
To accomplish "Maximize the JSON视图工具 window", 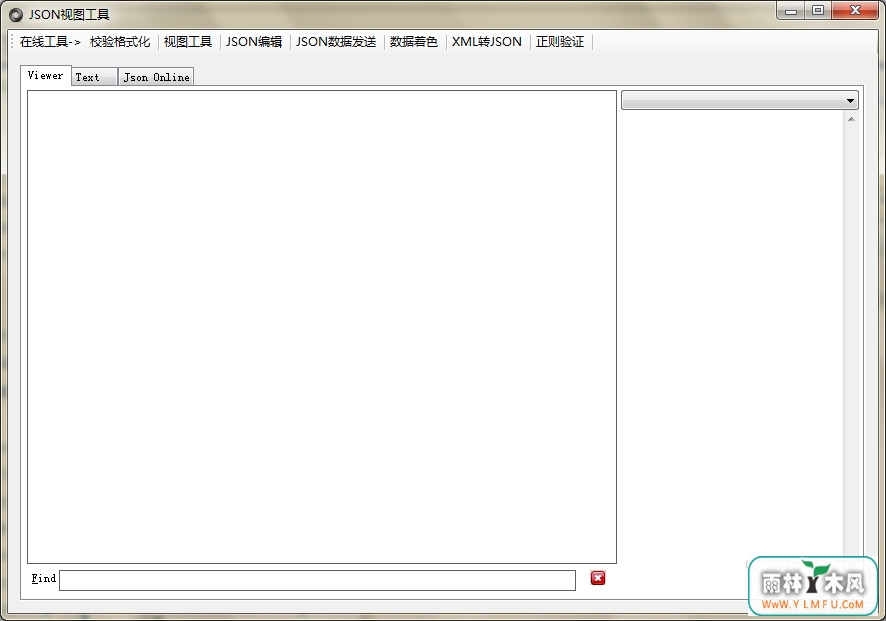I will (818, 11).
